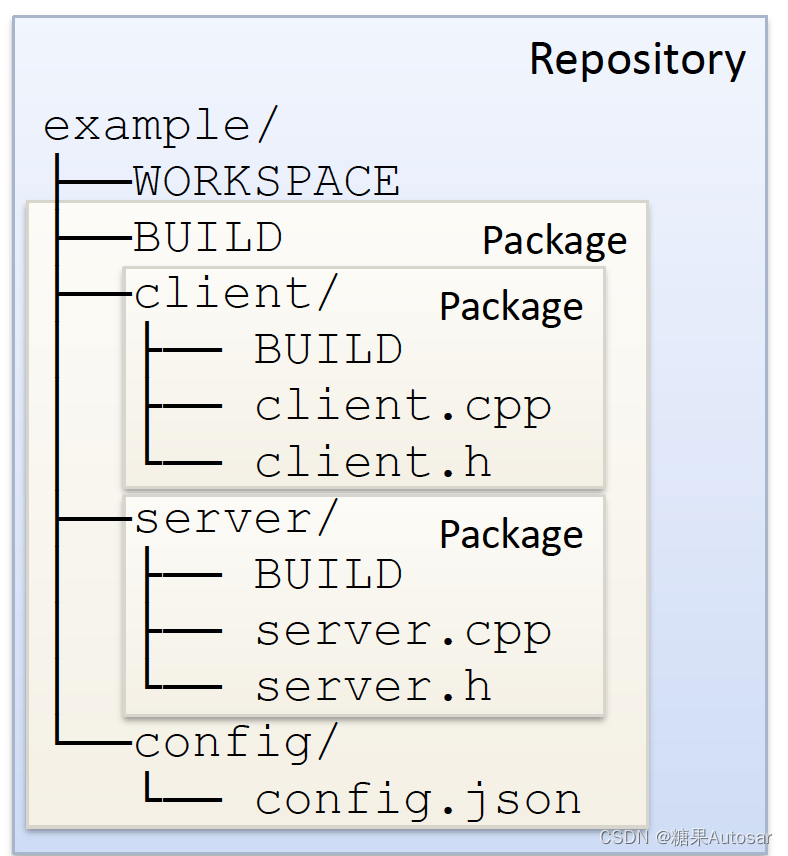Click the top-level 'BUILD' file next to WORKSPACE
This screenshot has width=788, height=856.
pyautogui.click(x=208, y=237)
